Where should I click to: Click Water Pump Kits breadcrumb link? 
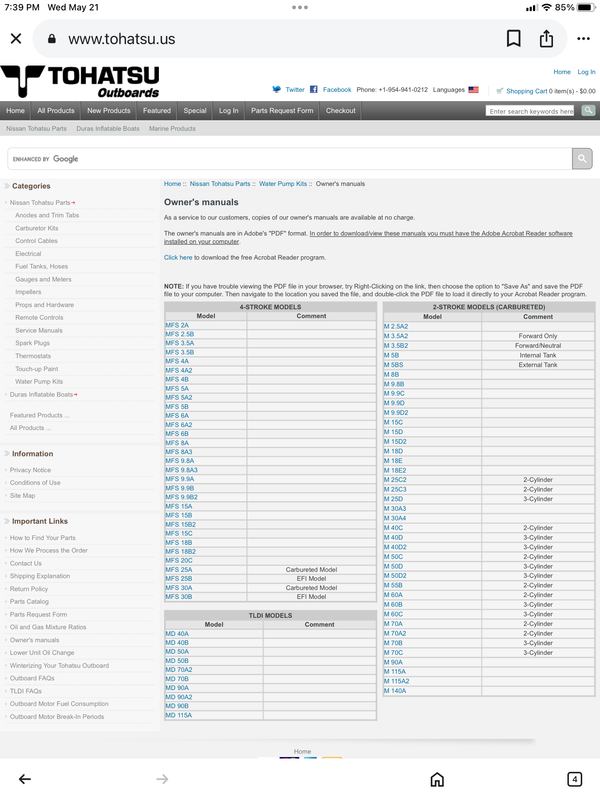tap(283, 184)
